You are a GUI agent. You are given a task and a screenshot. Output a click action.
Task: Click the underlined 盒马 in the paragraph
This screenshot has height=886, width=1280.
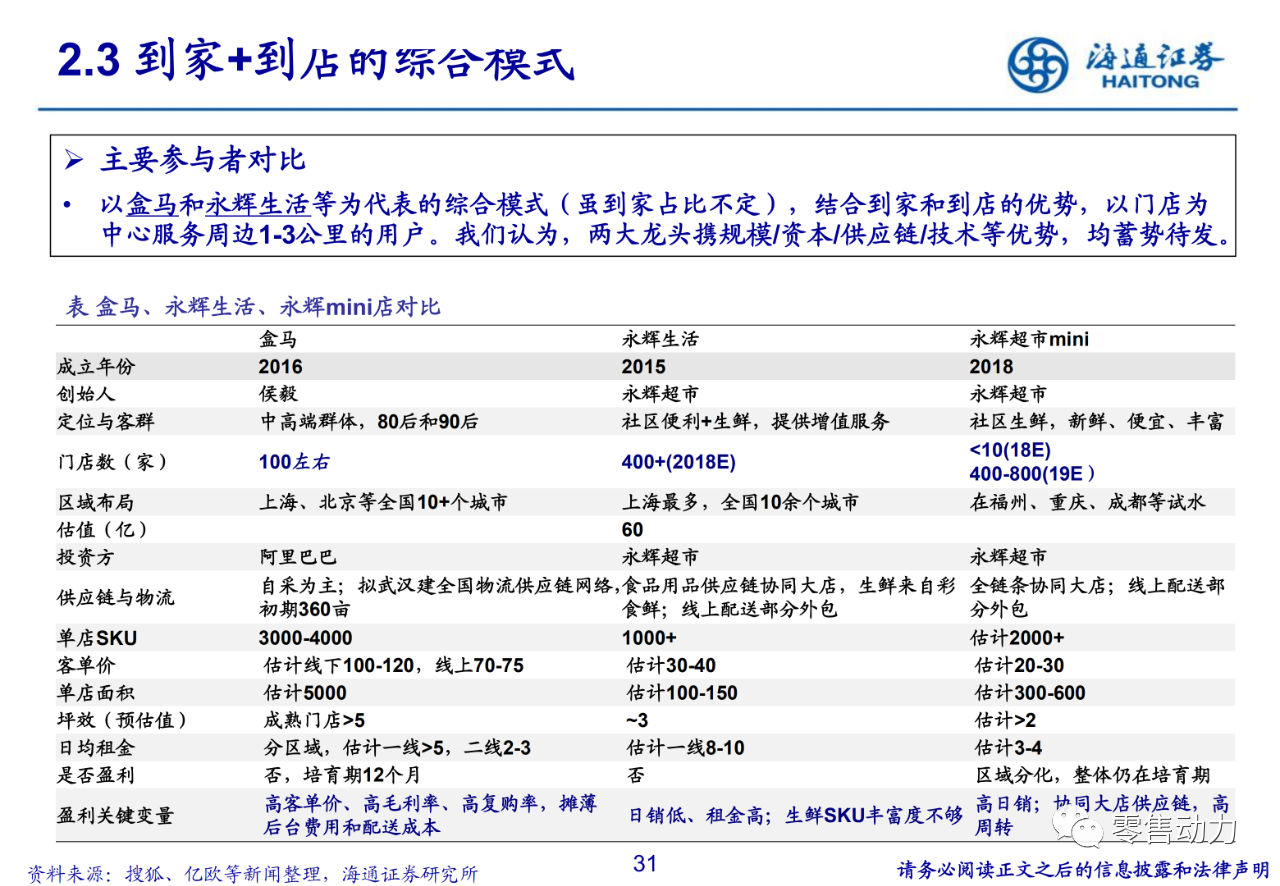click(x=151, y=205)
